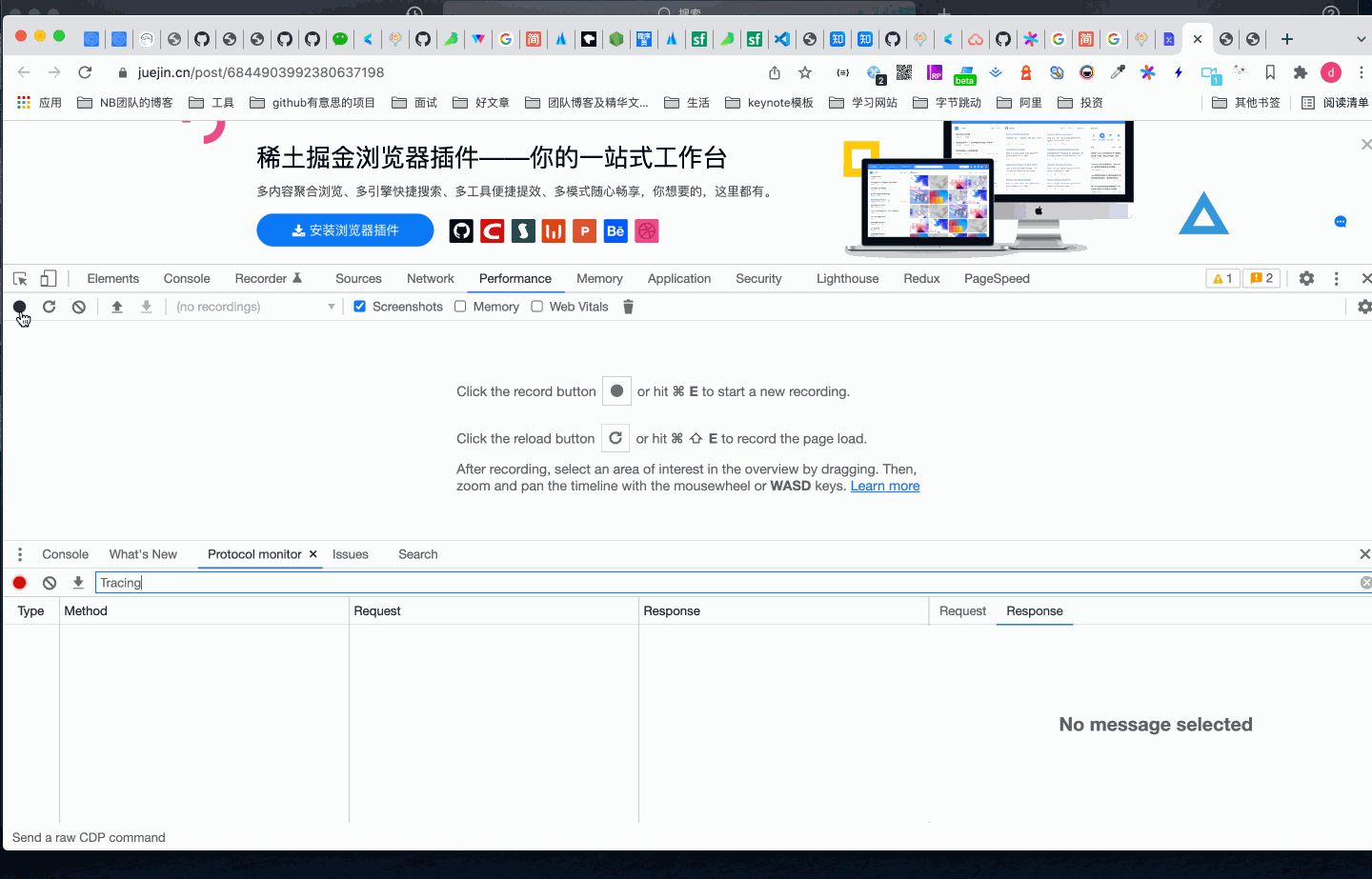Click the red CSDN icon on the banner
Image resolution: width=1372 pixels, height=879 pixels.
point(492,230)
